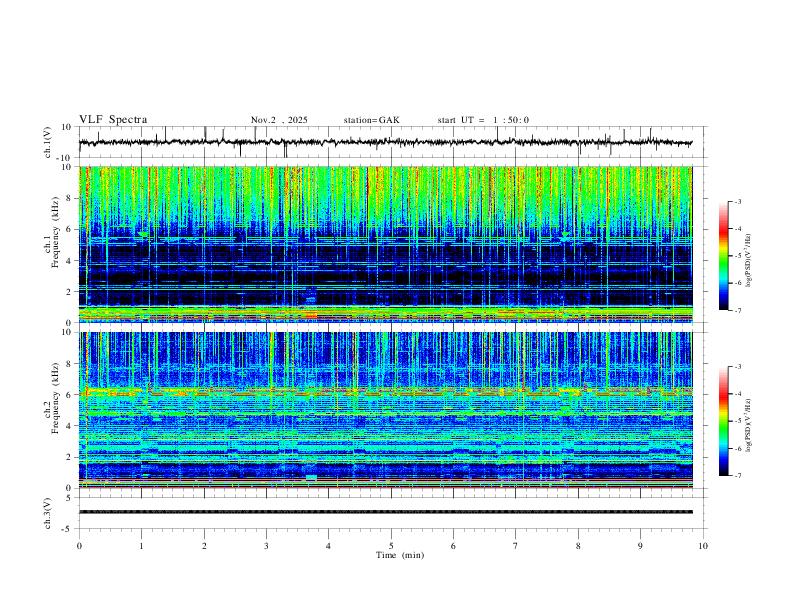792x612 pixels.
Task: Click the 'Time (min)' axis label
Action: click(400, 555)
